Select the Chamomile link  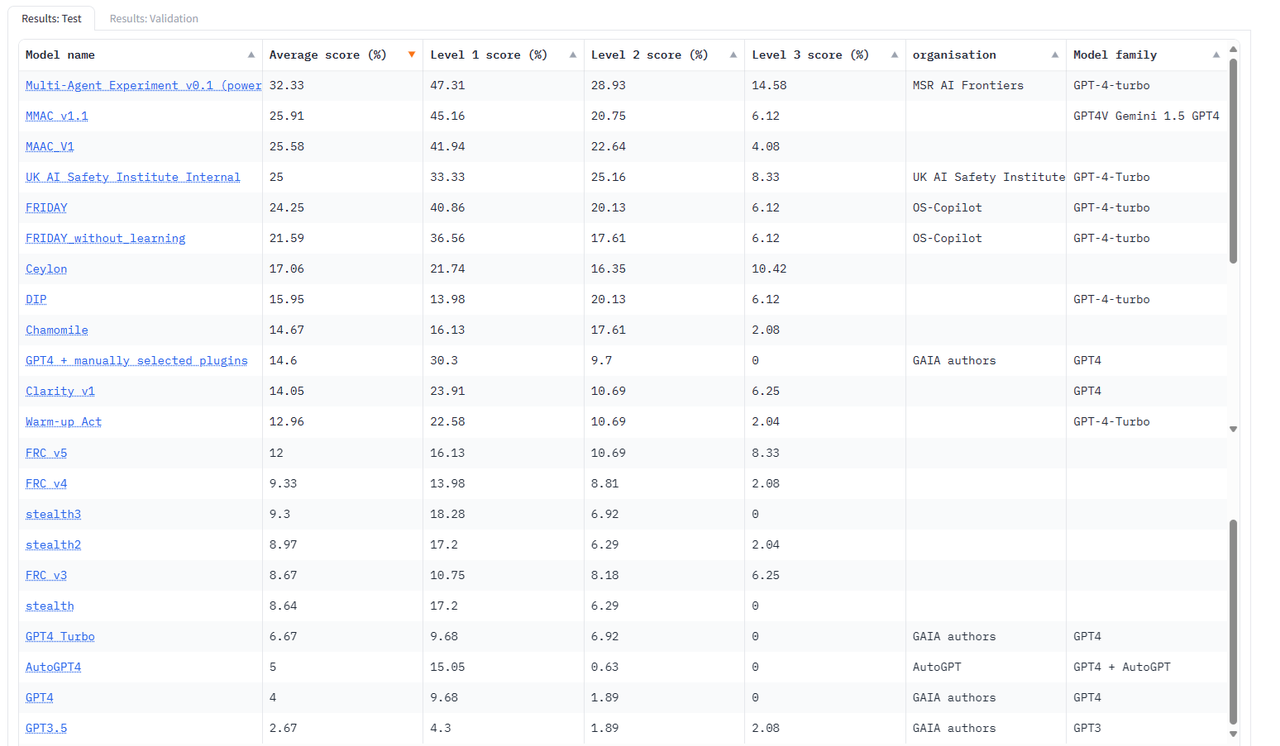click(x=57, y=330)
